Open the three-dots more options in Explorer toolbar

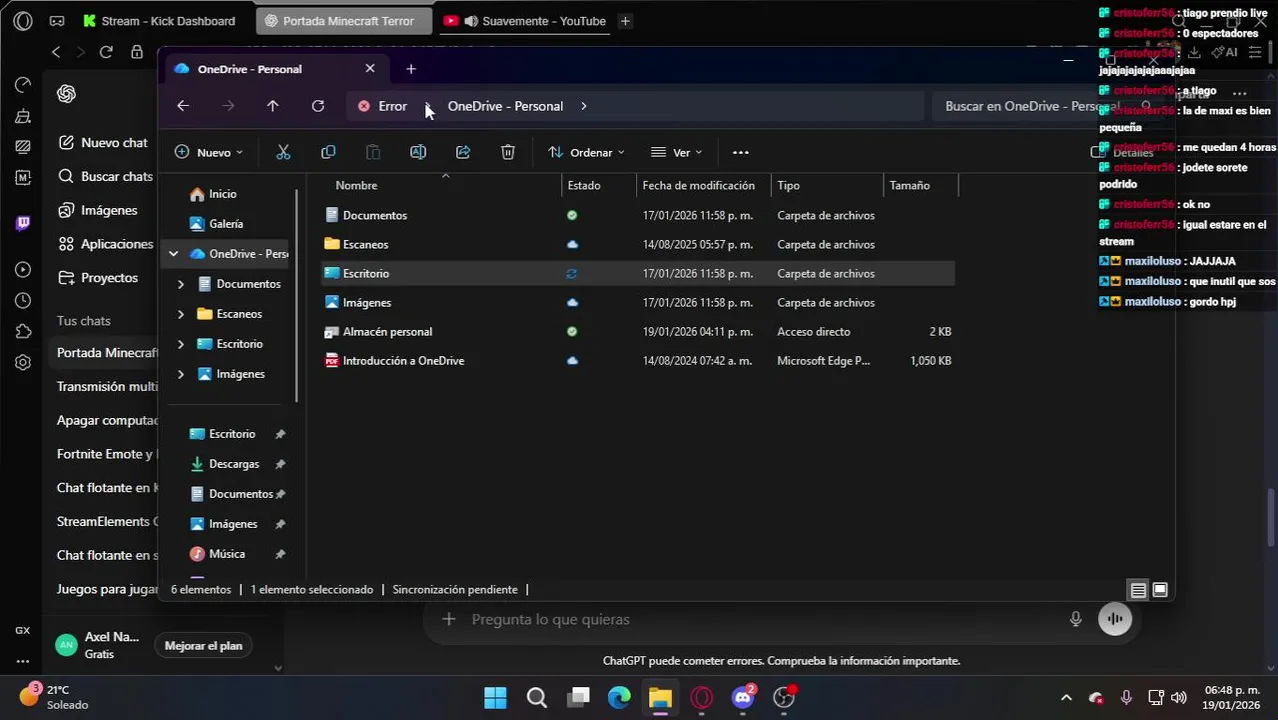coord(741,152)
